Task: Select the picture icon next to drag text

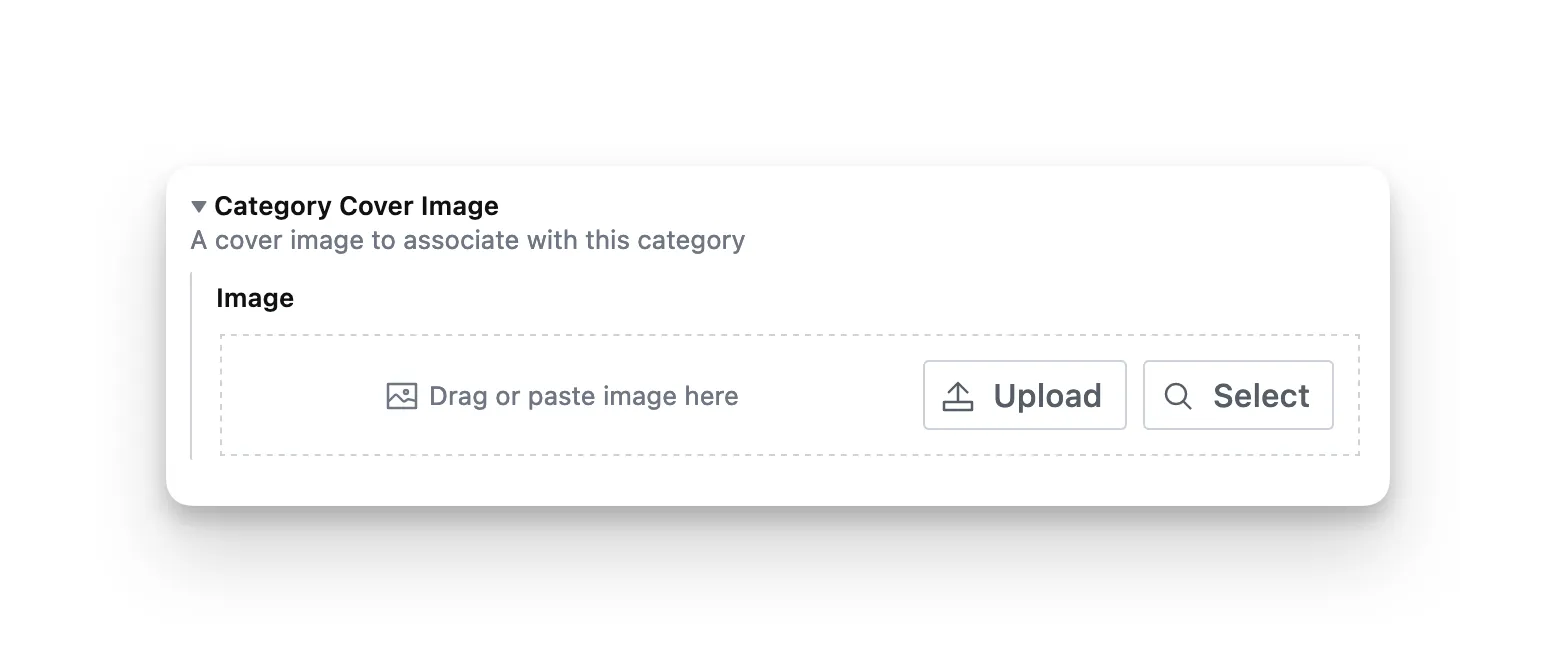Action: point(400,395)
